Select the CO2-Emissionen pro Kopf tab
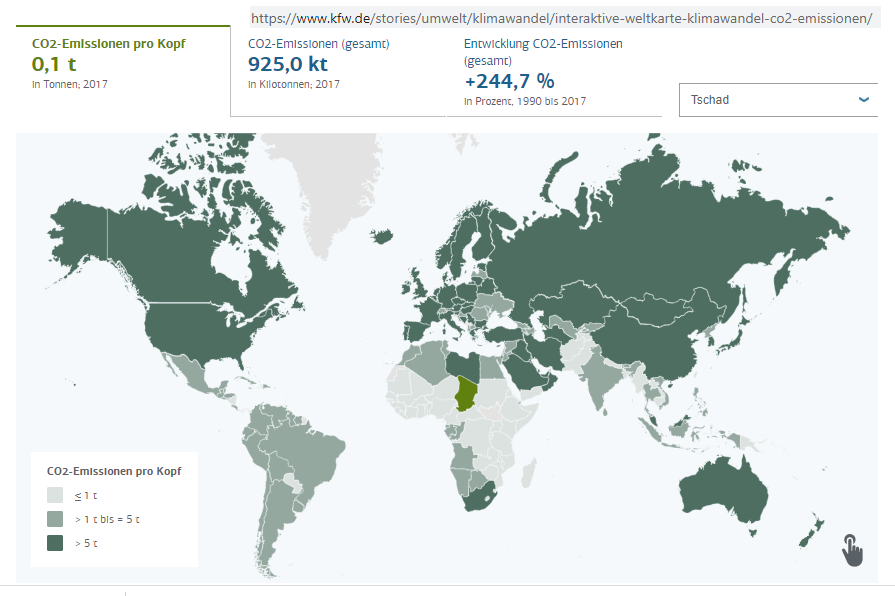Image resolution: width=895 pixels, height=596 pixels. pyautogui.click(x=123, y=64)
